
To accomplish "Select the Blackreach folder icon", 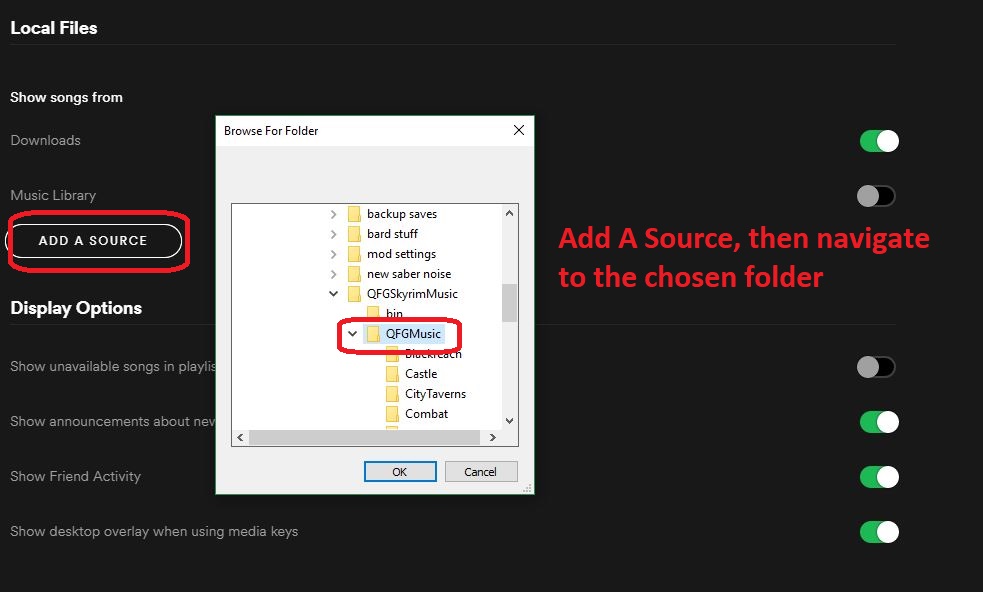I will [391, 353].
